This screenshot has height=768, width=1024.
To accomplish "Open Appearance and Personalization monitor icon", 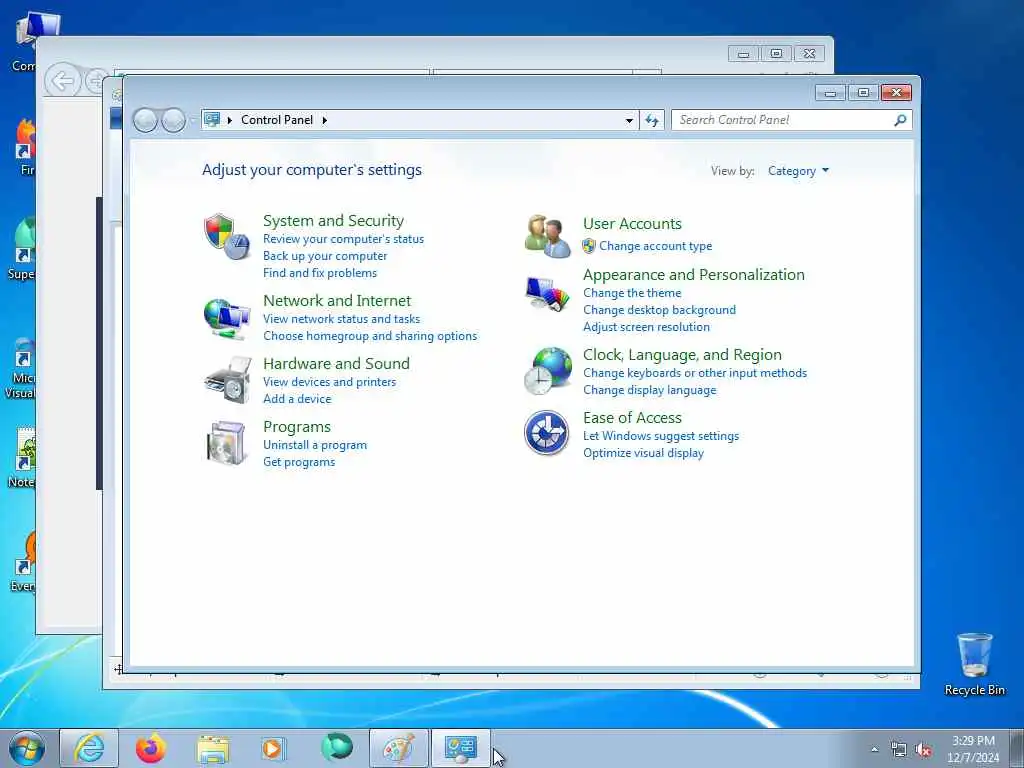I will pyautogui.click(x=547, y=294).
